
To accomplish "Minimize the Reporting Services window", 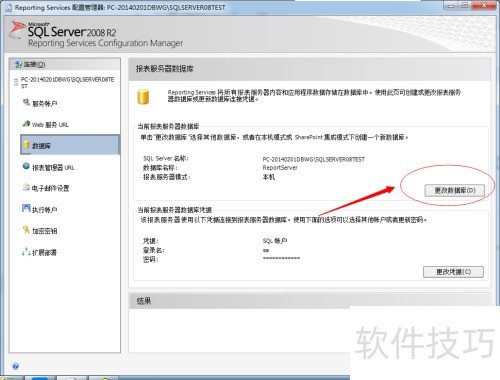I will 451,6.
